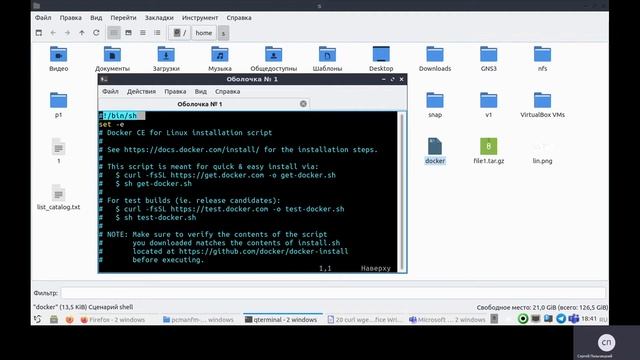The height and width of the screenshot is (360, 640).
Task: Open the Файл menu in the terminal window
Action: [x=110, y=91]
